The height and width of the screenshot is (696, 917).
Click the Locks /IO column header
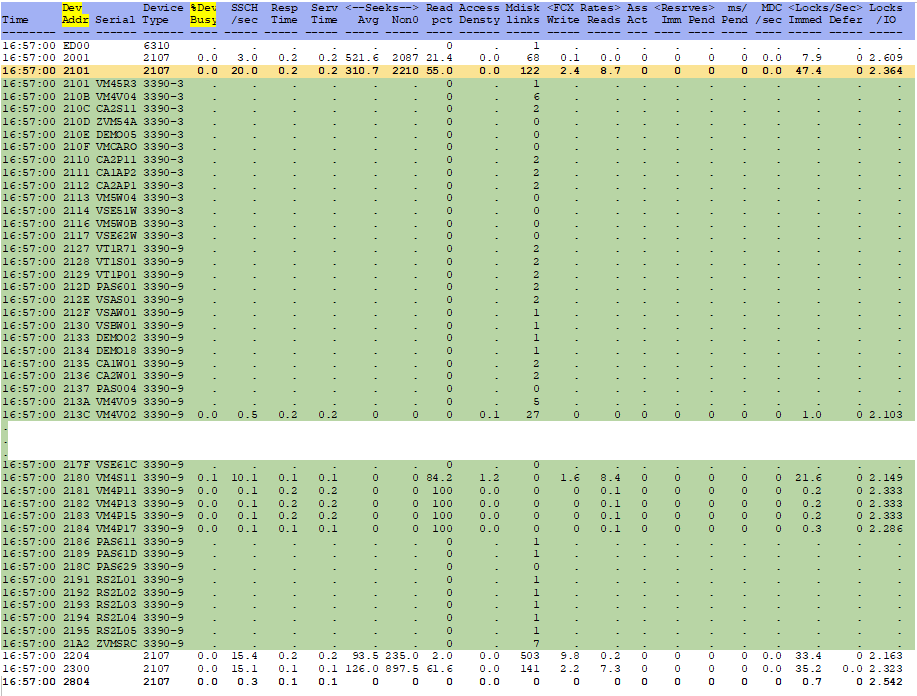click(885, 14)
